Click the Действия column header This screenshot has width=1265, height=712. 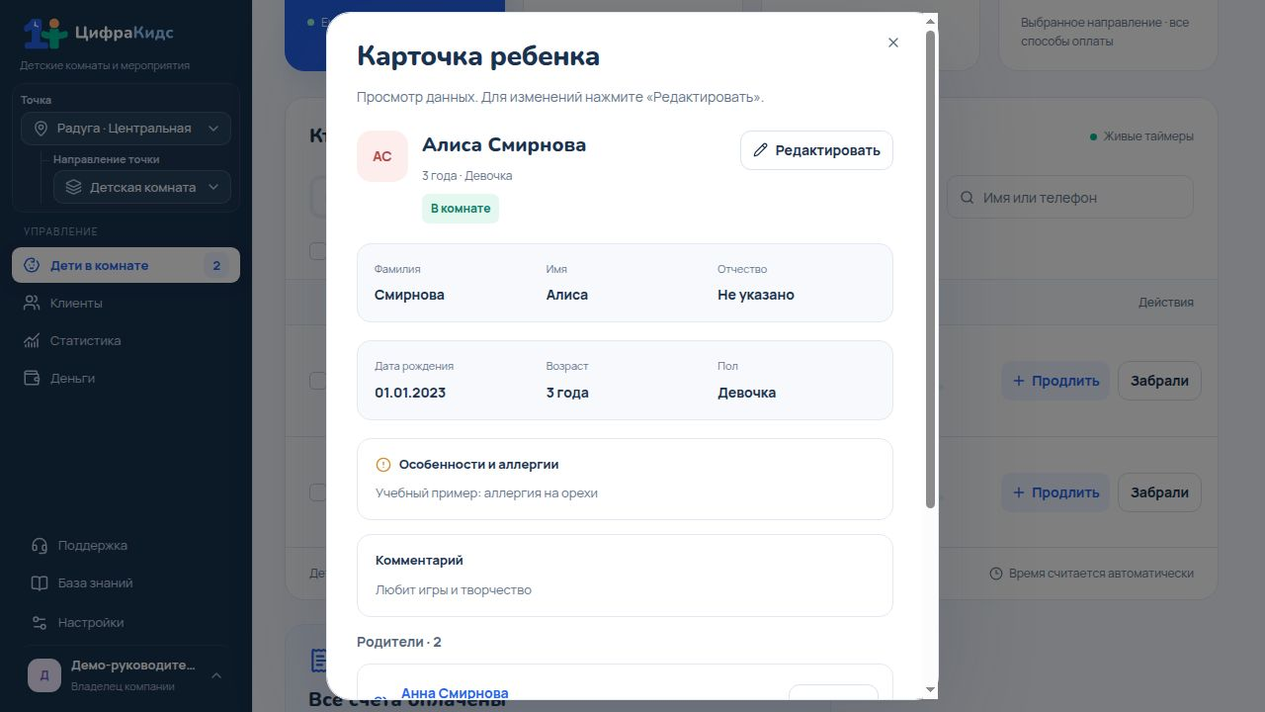click(1166, 302)
